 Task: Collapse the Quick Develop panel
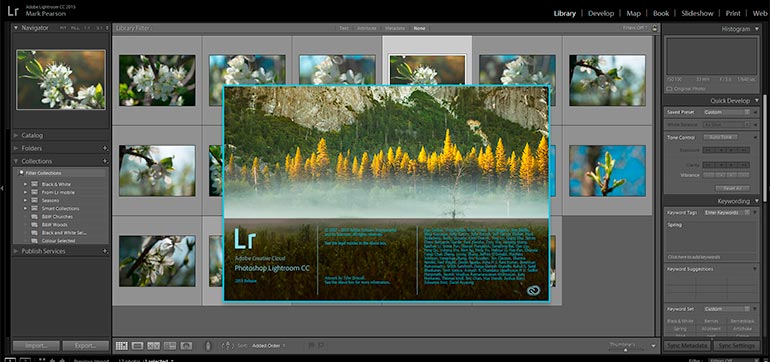click(x=756, y=101)
